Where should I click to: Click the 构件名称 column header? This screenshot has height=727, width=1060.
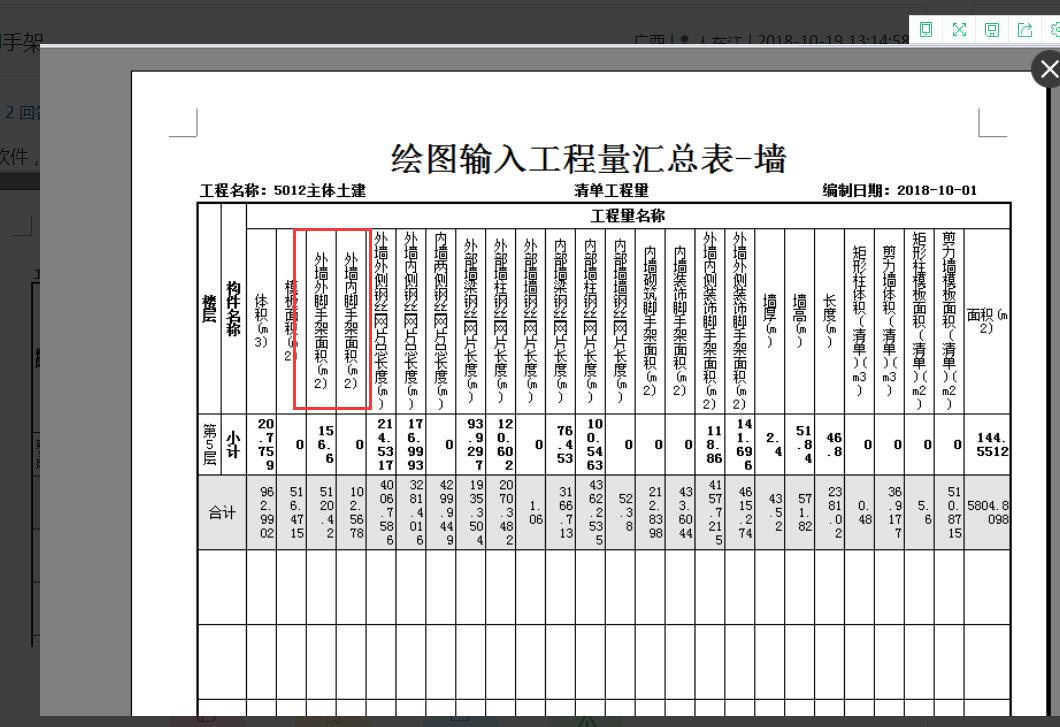click(x=233, y=308)
